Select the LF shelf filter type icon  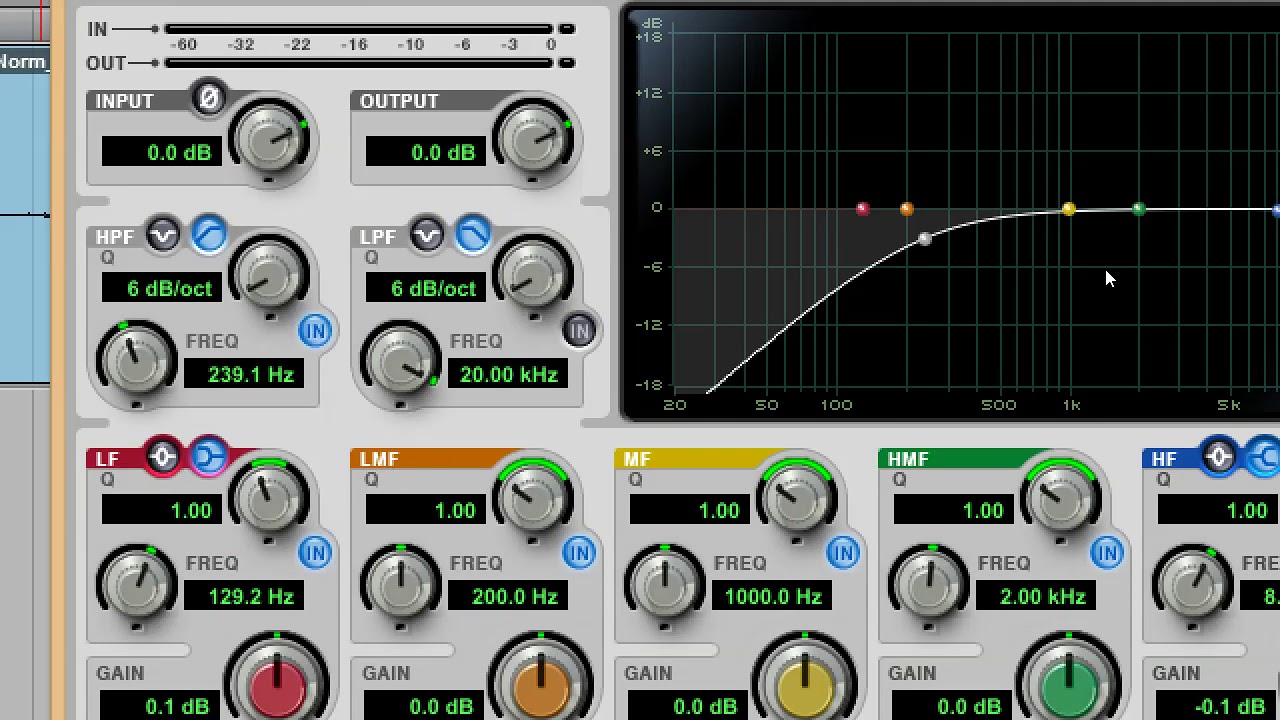[209, 457]
